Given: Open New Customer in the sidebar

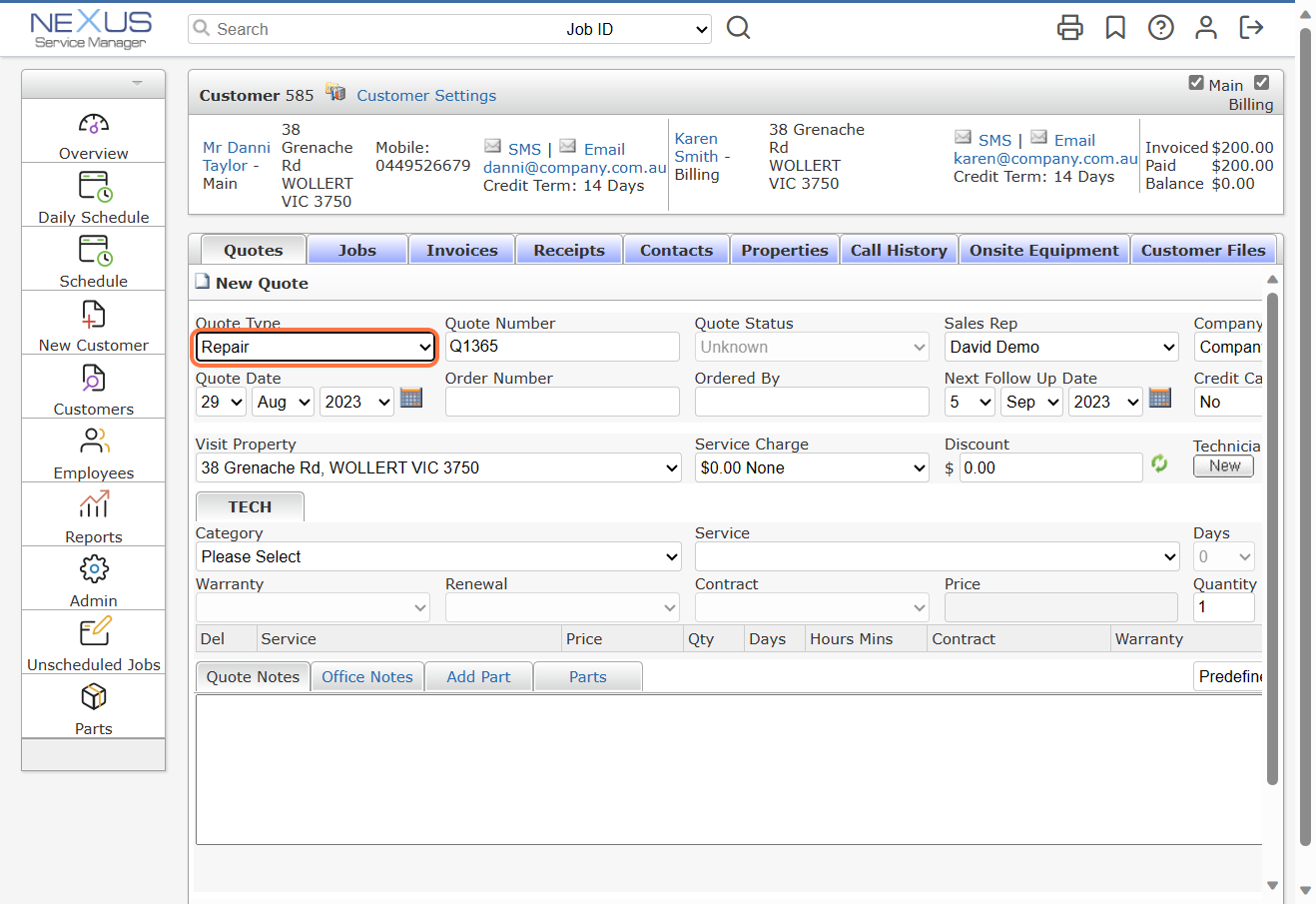Looking at the screenshot, I should click(94, 324).
